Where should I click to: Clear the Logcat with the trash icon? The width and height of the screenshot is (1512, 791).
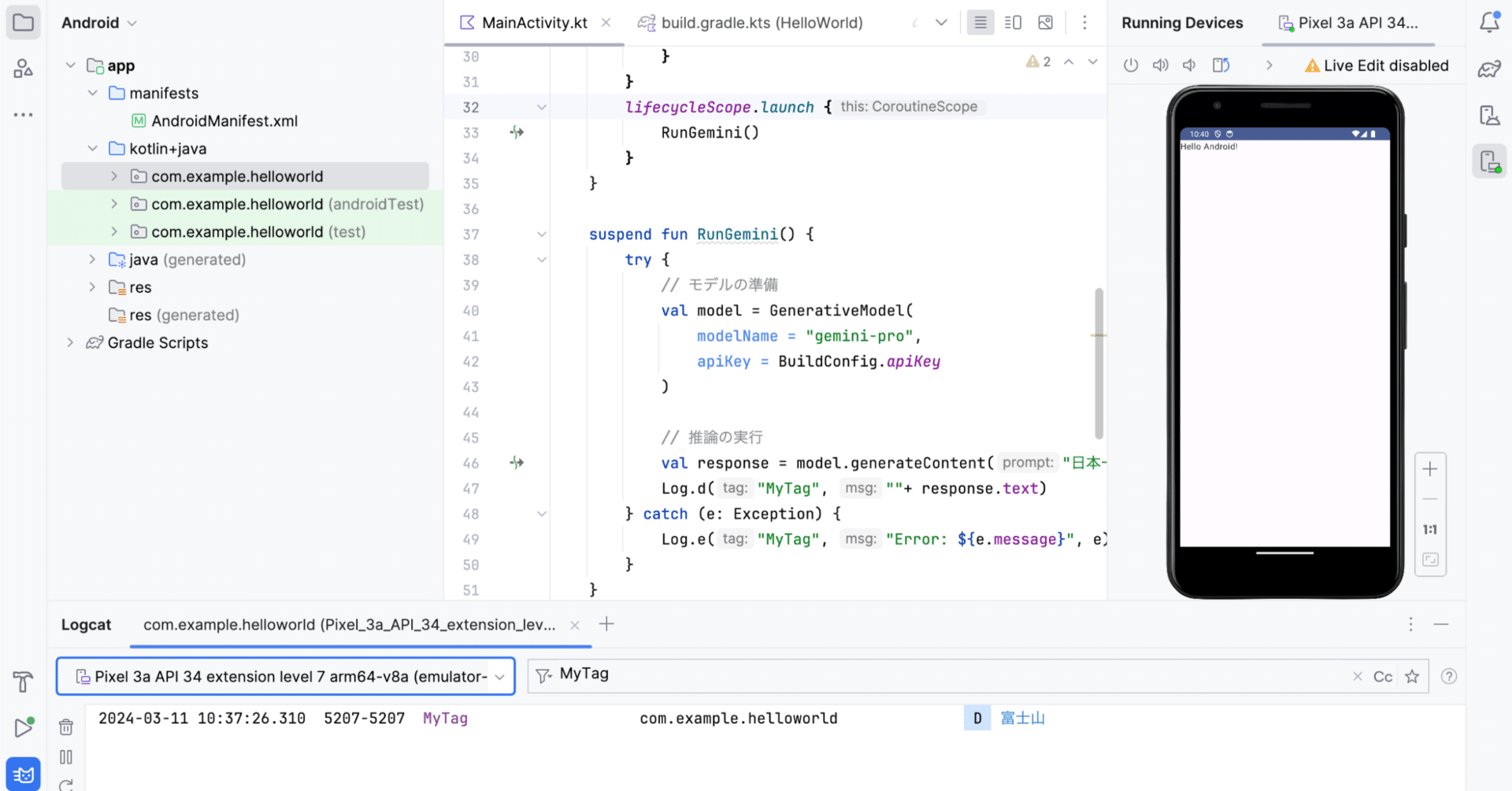pos(66,726)
